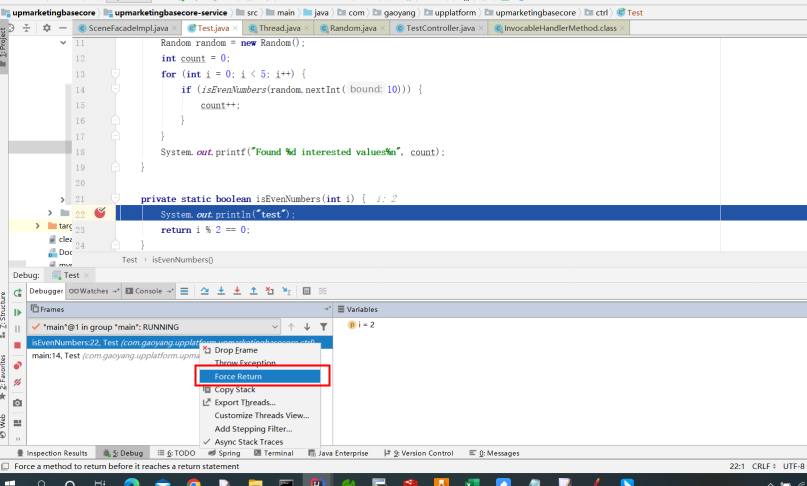807x486 pixels.
Task: Open SceneFacadeImpl.java editor tab
Action: pos(128,28)
